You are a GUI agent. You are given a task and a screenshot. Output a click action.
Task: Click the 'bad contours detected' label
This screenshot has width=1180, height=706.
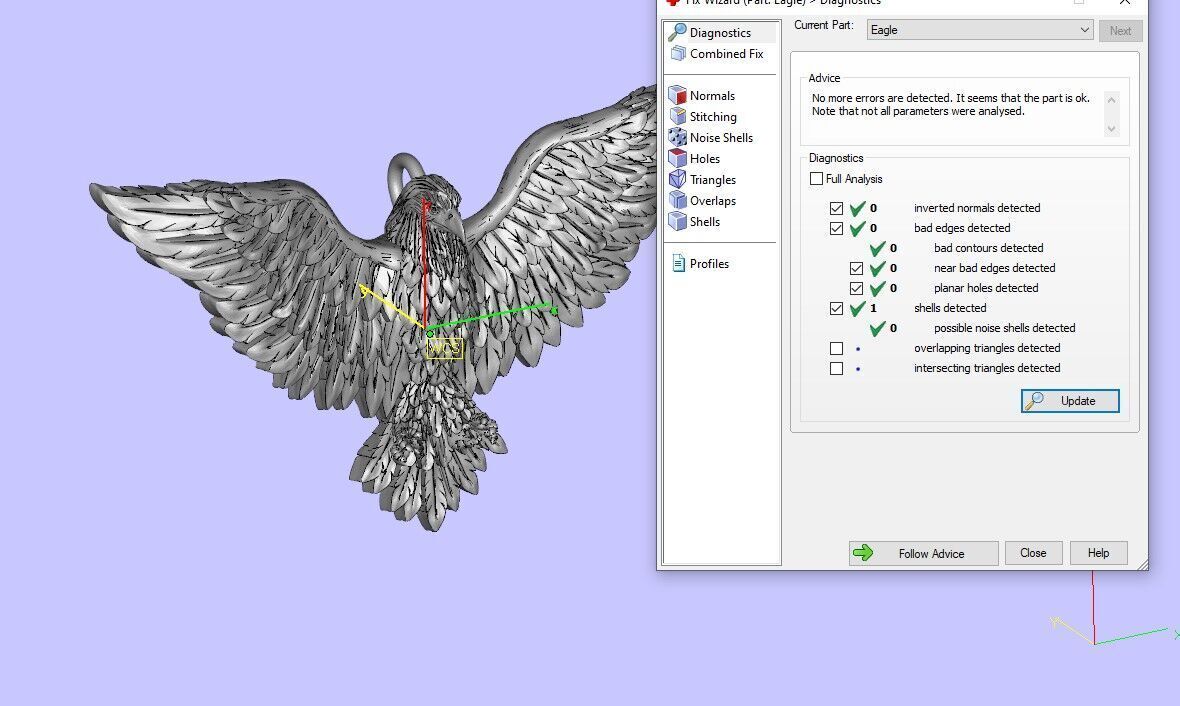(x=988, y=248)
